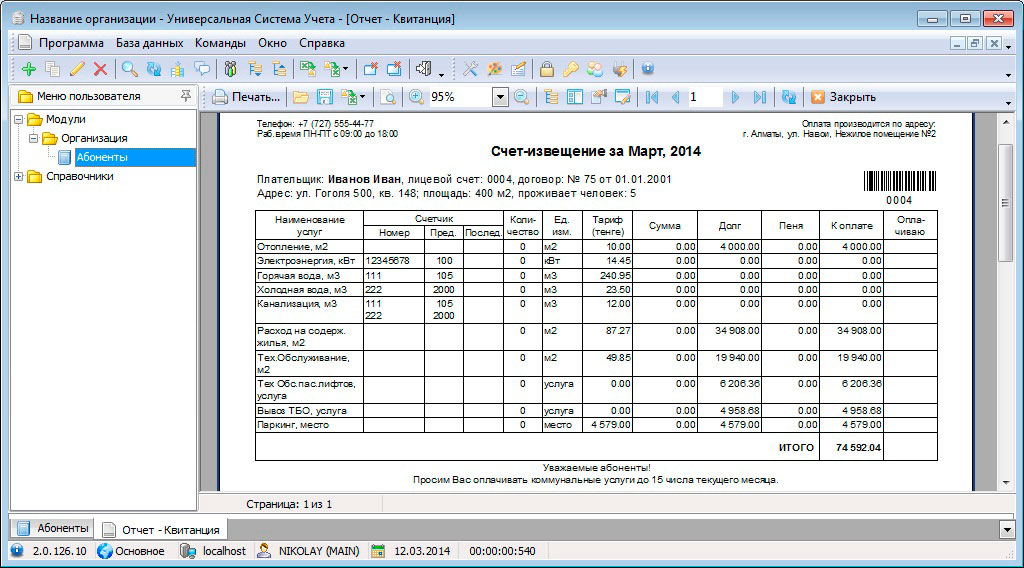Click the Электроэнергия, кВт row label
The height and width of the screenshot is (568, 1024).
point(306,261)
